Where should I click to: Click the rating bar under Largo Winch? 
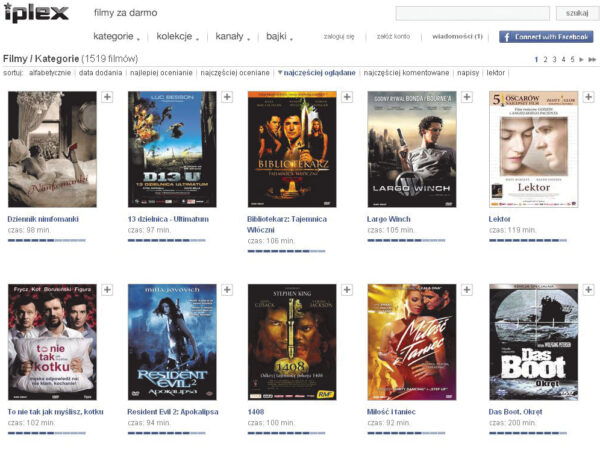(406, 241)
